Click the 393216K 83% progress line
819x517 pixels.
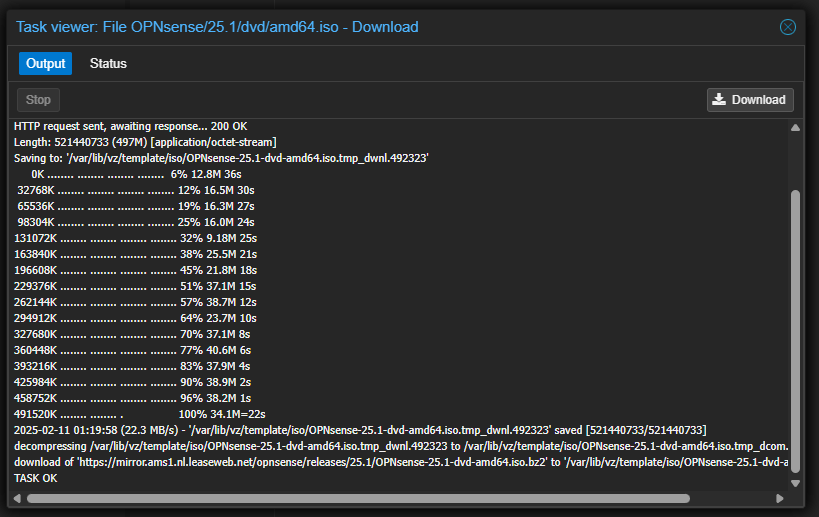click(x=132, y=366)
